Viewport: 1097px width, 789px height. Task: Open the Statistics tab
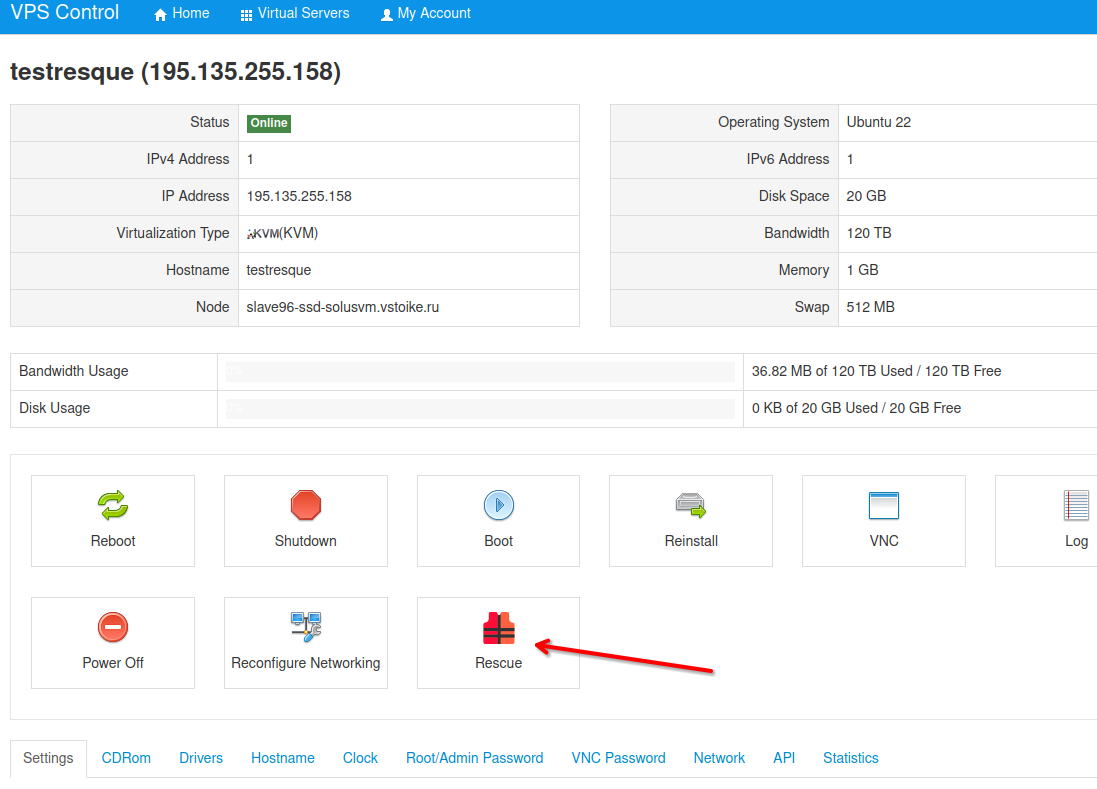pos(850,758)
